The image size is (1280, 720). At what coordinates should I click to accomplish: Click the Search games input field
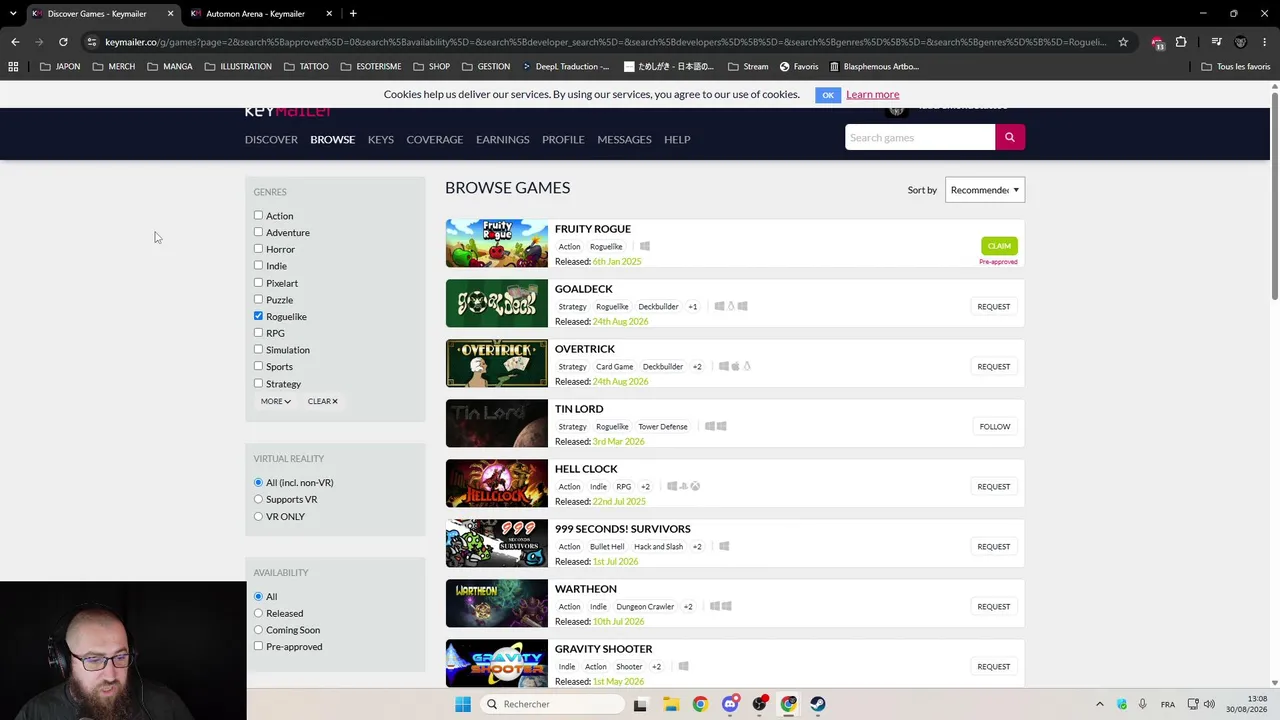[920, 137]
